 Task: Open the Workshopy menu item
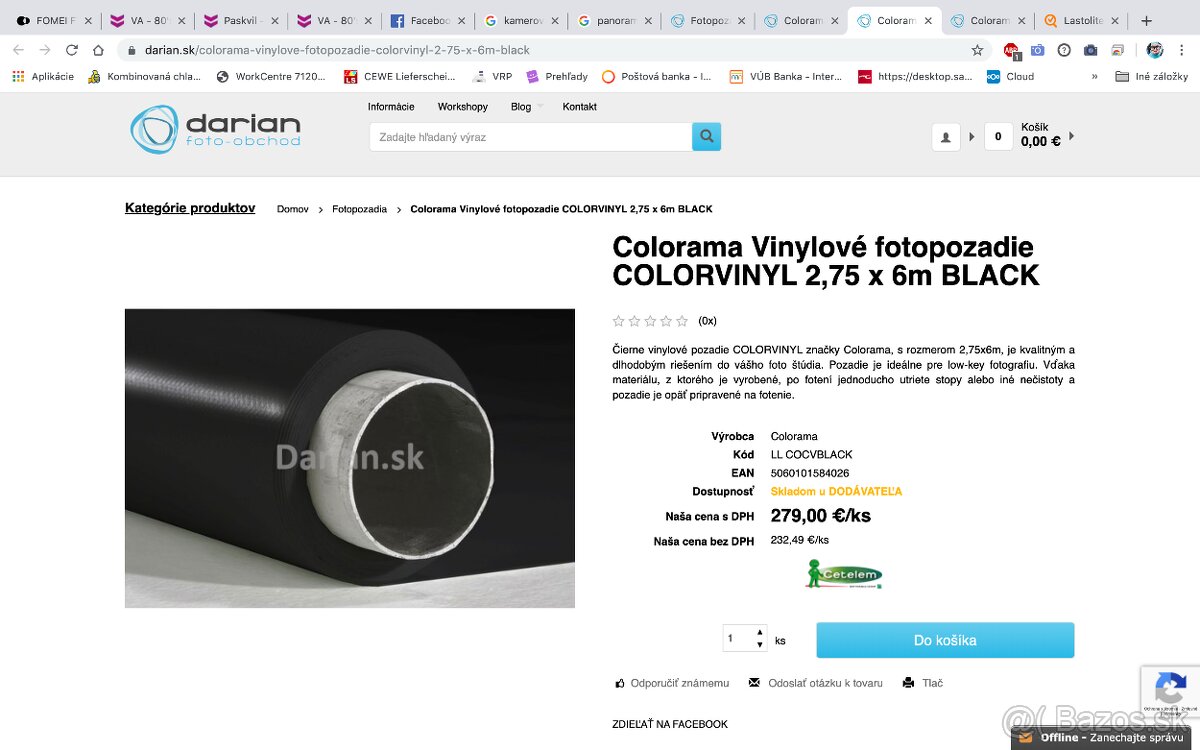point(462,107)
